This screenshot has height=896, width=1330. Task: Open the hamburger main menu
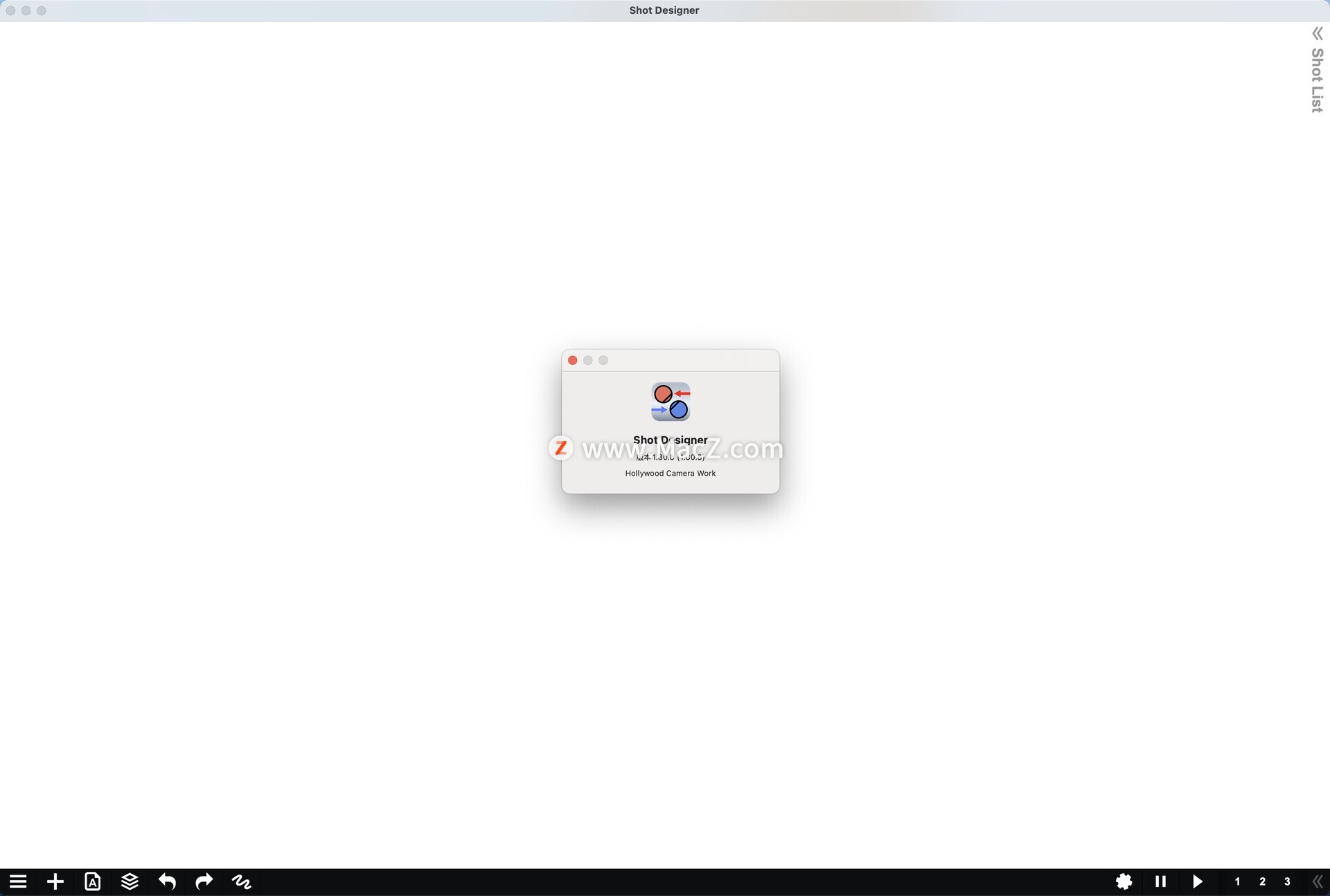18,881
